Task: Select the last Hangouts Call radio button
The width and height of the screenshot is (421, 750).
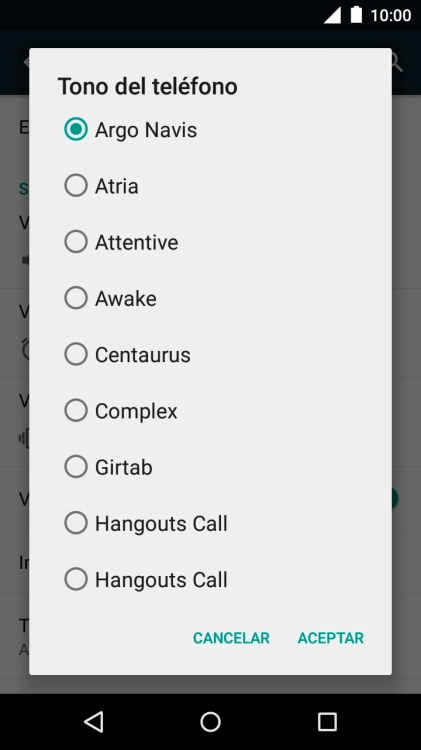Action: tap(76, 579)
